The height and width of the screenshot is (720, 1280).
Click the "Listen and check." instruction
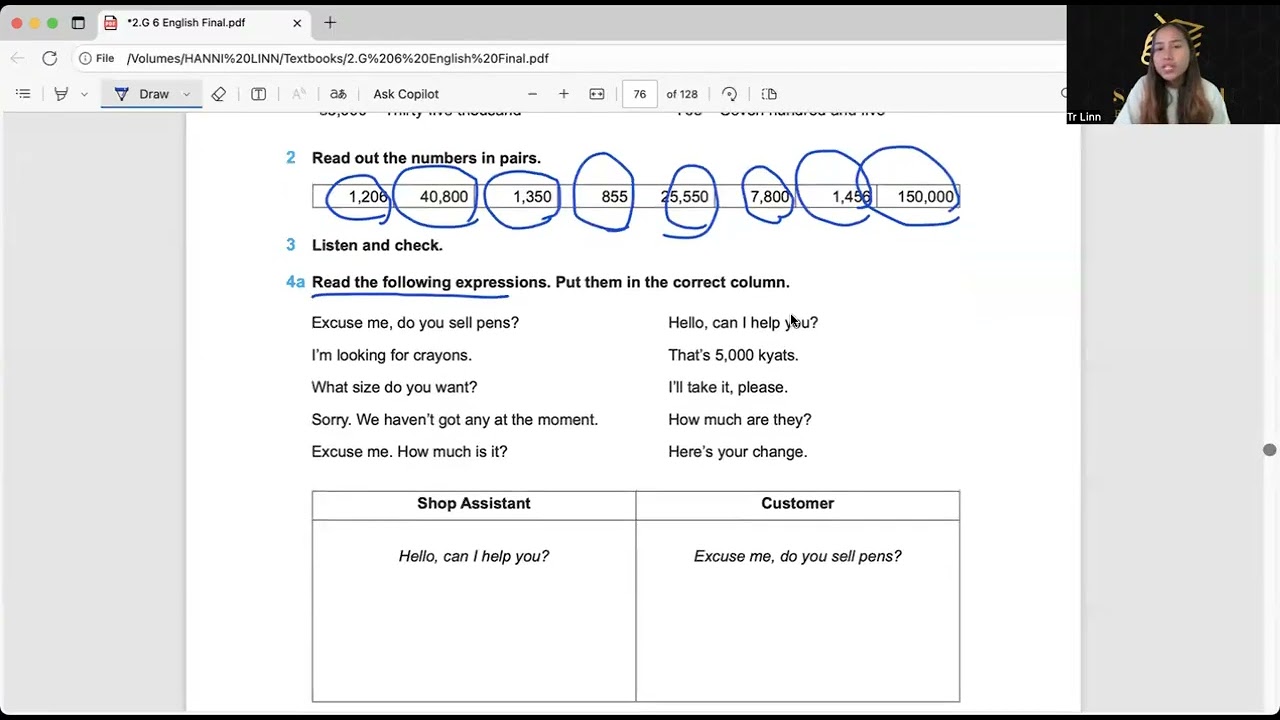(377, 245)
